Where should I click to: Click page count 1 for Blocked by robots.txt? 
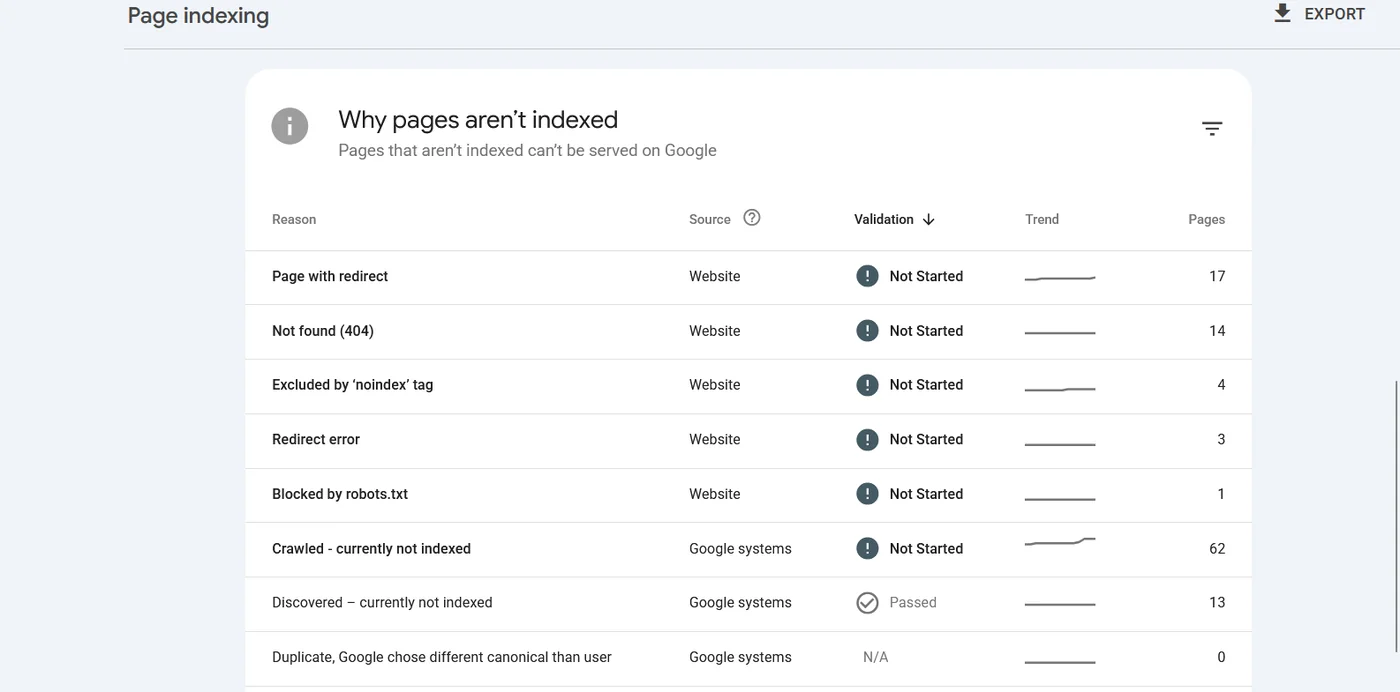(1221, 494)
